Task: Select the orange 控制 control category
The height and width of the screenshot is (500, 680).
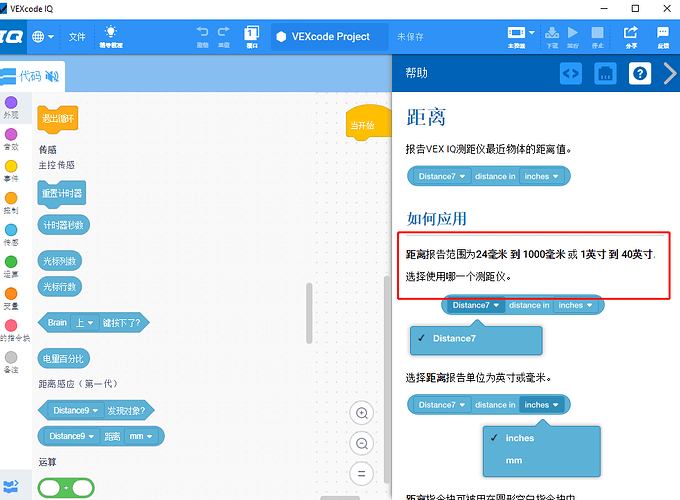Action: (11, 203)
